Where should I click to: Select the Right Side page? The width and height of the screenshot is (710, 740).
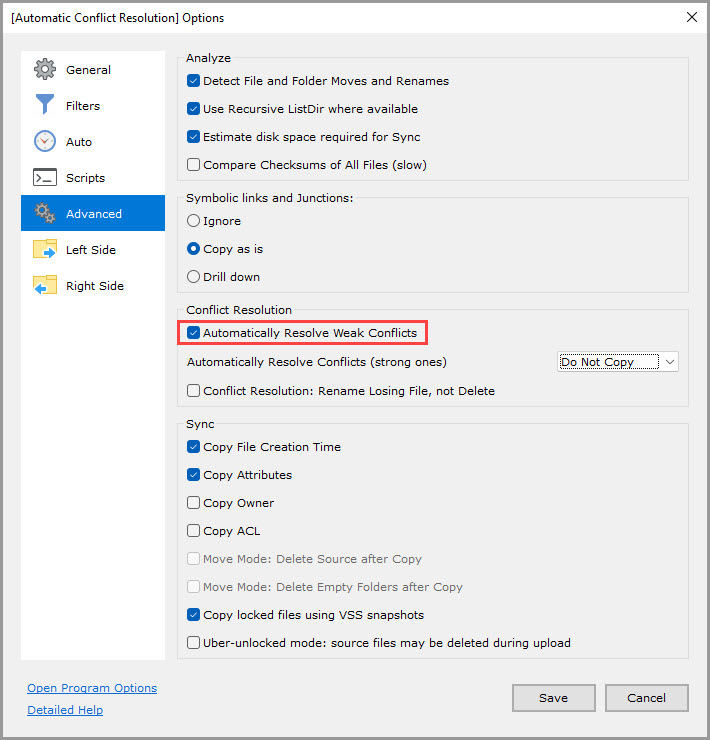(x=93, y=285)
